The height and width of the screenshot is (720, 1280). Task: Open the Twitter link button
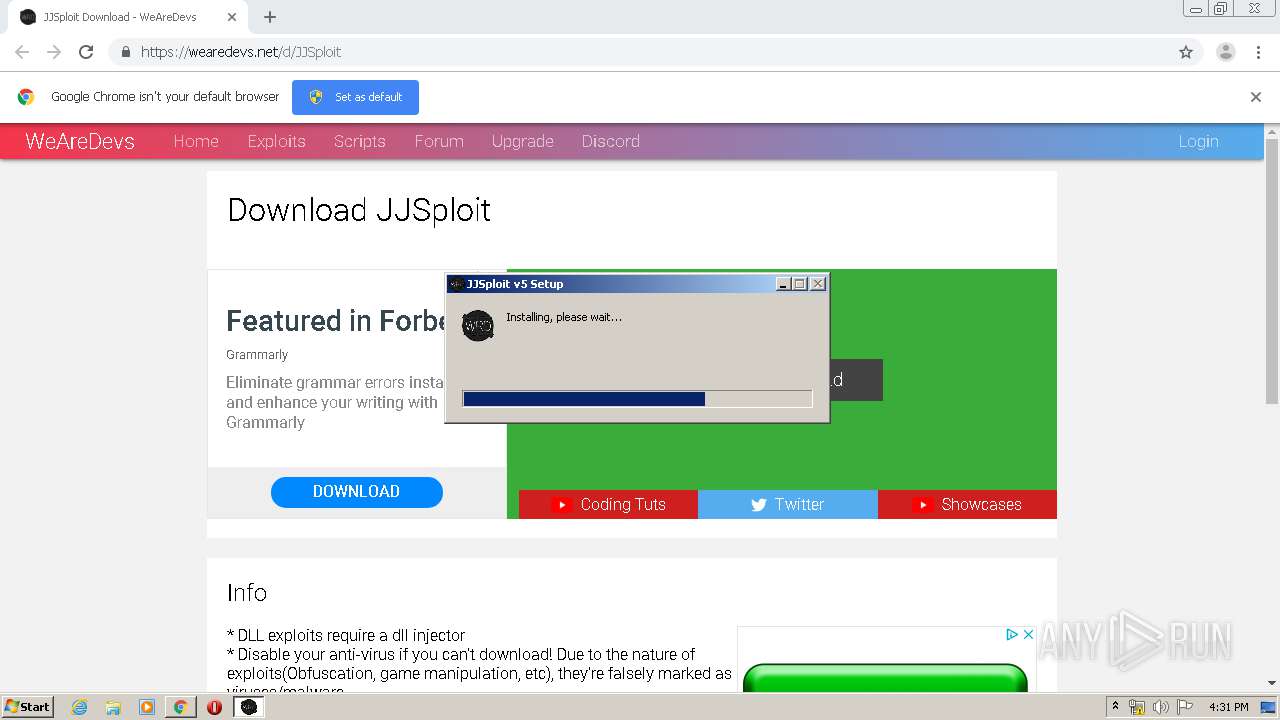click(x=788, y=504)
